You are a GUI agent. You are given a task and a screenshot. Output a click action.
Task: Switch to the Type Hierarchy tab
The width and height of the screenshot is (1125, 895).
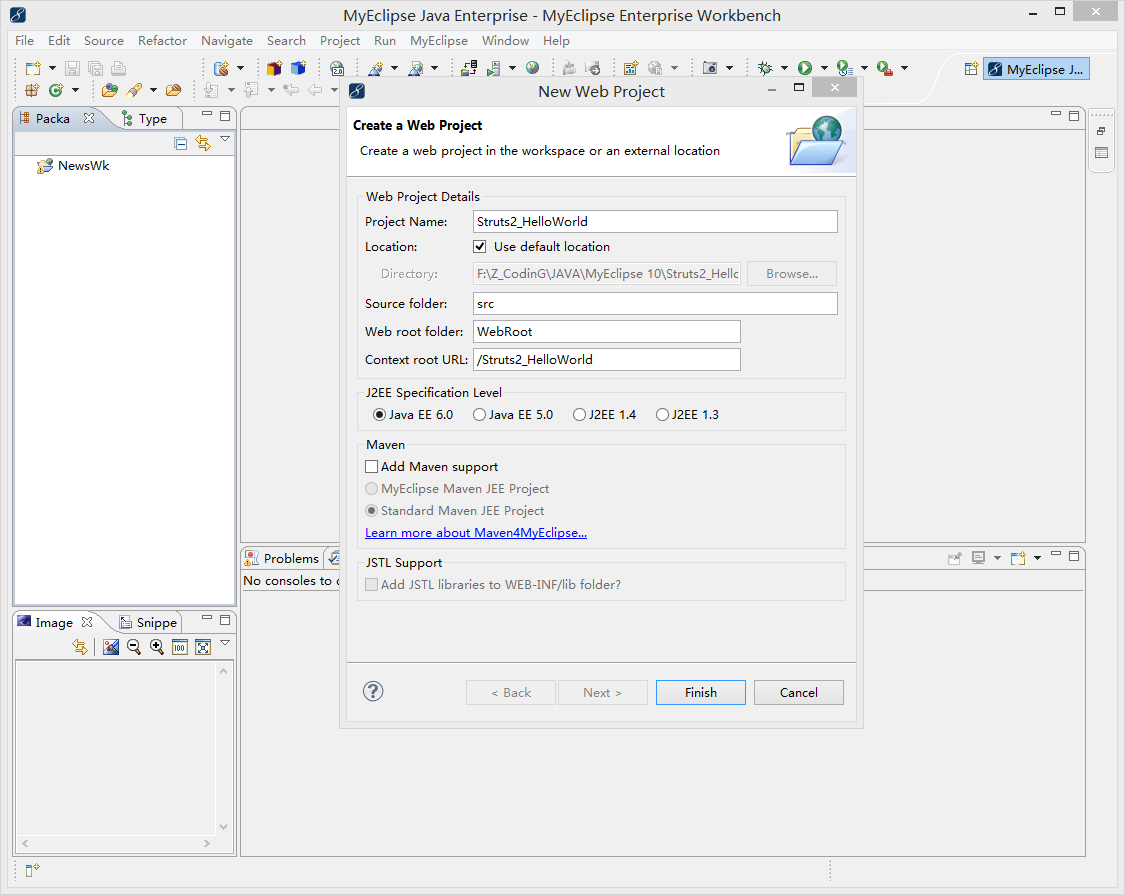coord(144,119)
